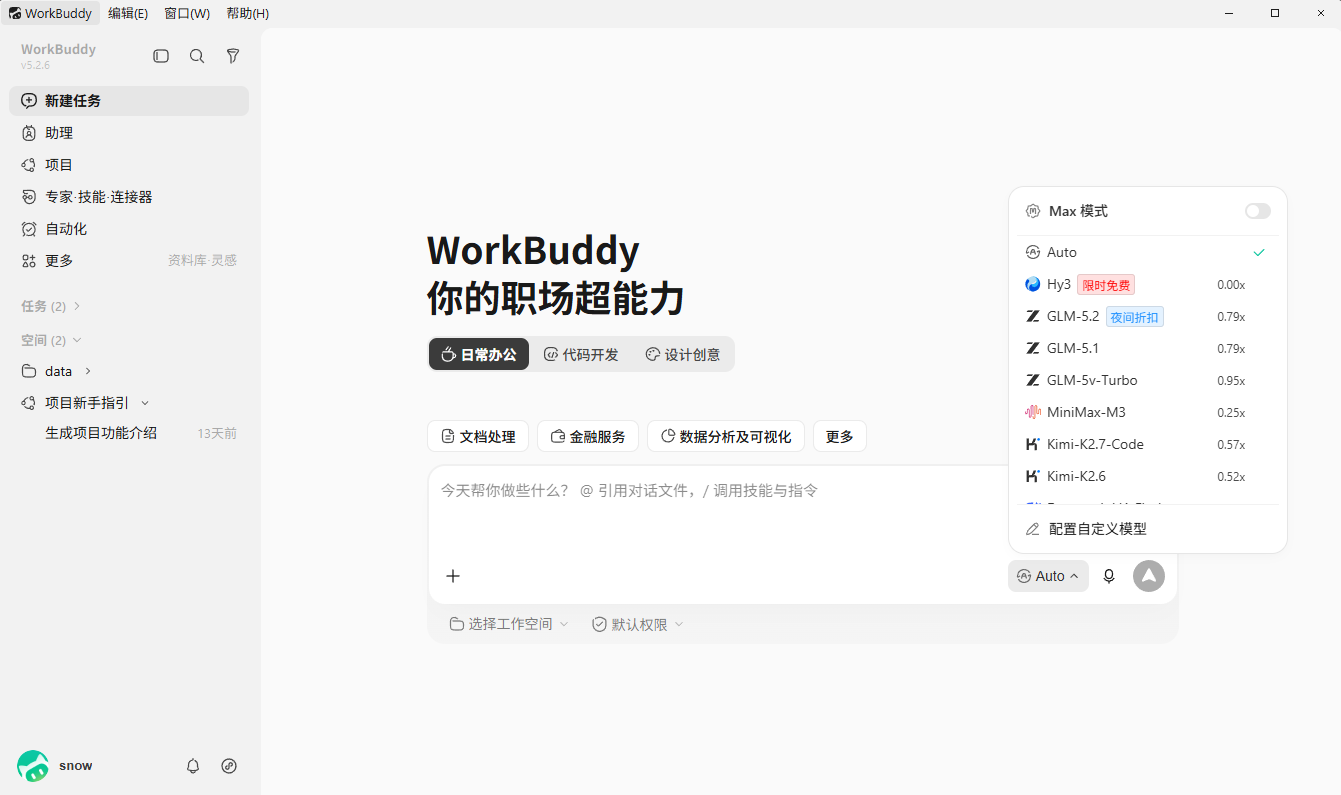Send the message with the arrow button
This screenshot has height=795, width=1341.
click(x=1149, y=576)
